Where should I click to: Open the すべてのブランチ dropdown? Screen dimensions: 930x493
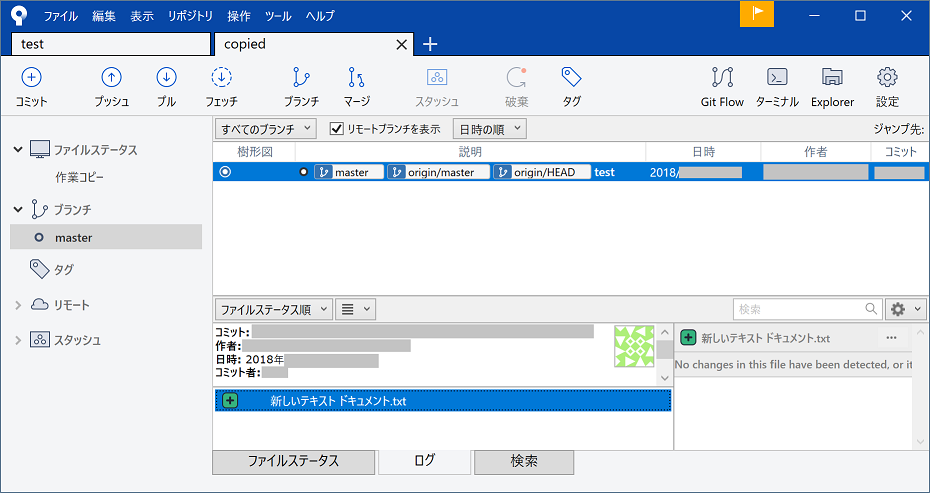click(266, 129)
